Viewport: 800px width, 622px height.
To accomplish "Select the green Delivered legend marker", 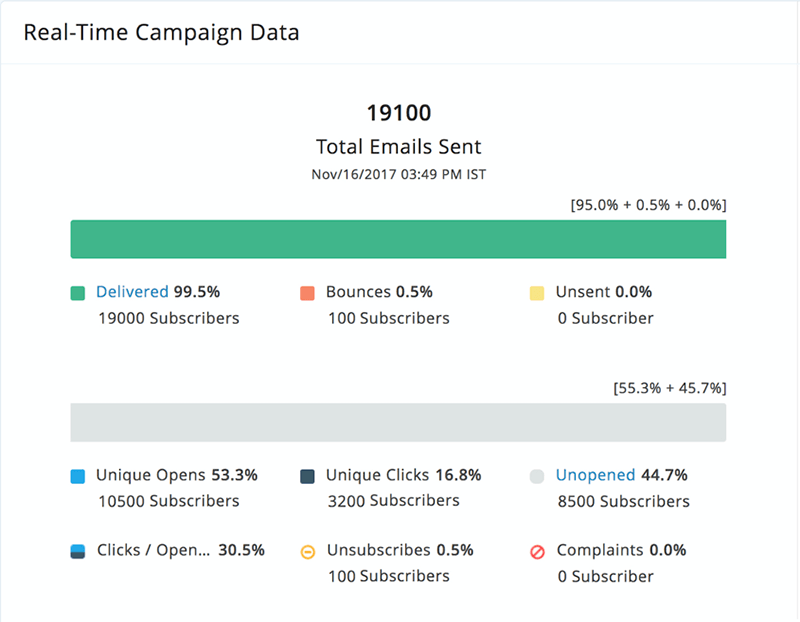I will click(78, 292).
